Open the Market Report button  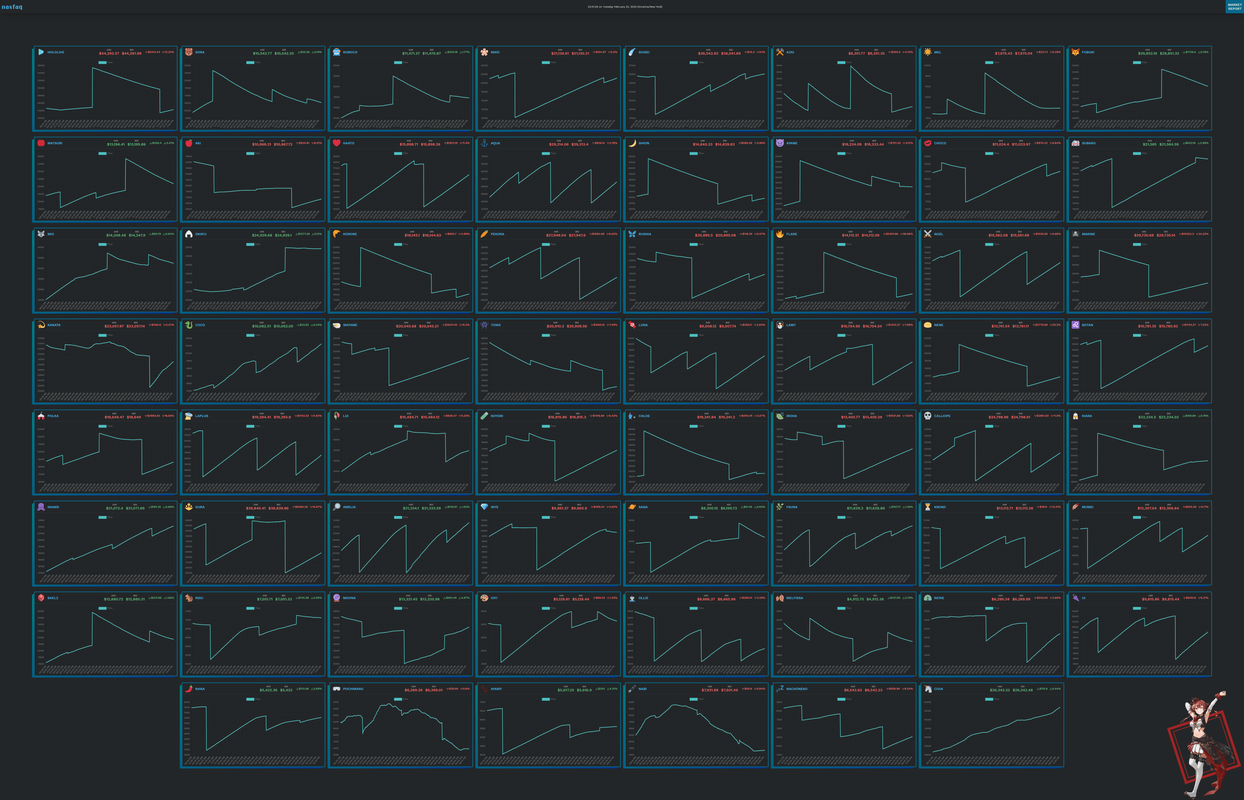tap(1234, 6)
